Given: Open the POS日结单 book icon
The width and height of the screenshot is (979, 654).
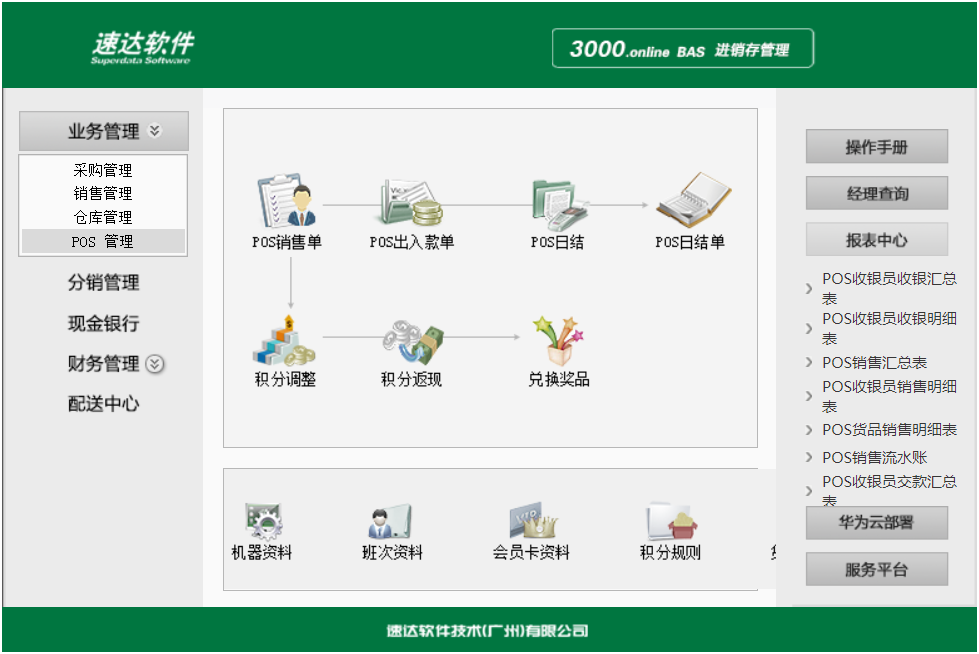Looking at the screenshot, I should 693,200.
